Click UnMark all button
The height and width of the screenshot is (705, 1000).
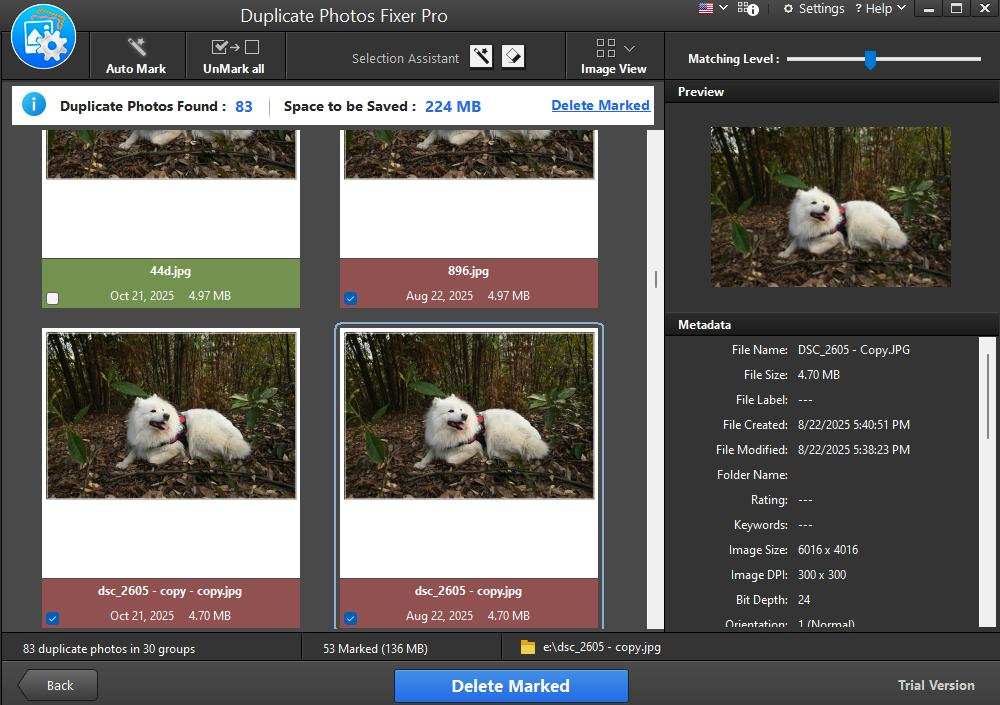click(x=234, y=56)
